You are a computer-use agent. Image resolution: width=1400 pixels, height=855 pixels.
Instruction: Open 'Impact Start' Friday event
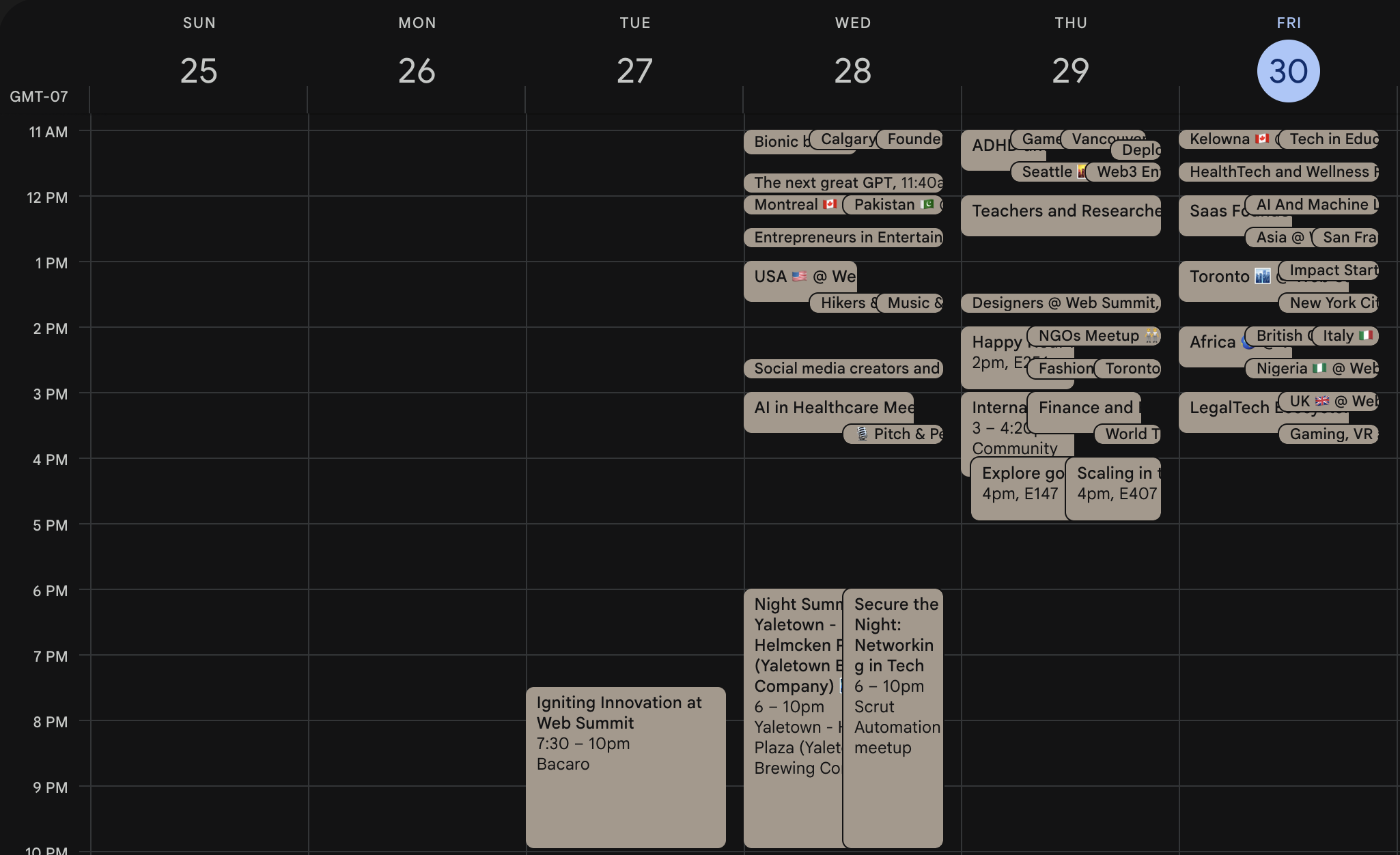[x=1328, y=270]
